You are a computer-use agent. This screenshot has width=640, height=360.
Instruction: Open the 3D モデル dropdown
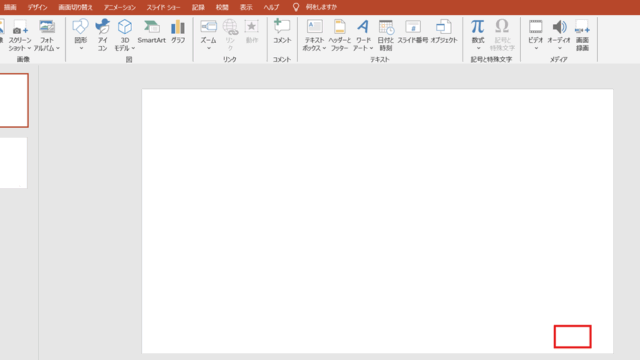pyautogui.click(x=124, y=36)
